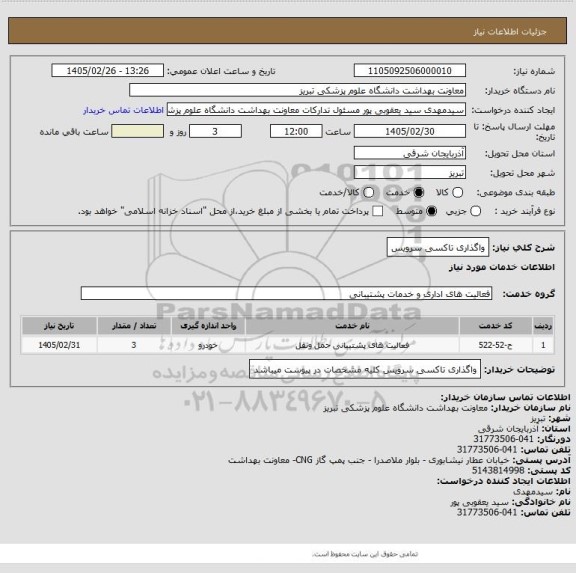Screen dimensions: 576x573
Task: Click the دورنگار number 31773506-041
Action: click(503, 439)
